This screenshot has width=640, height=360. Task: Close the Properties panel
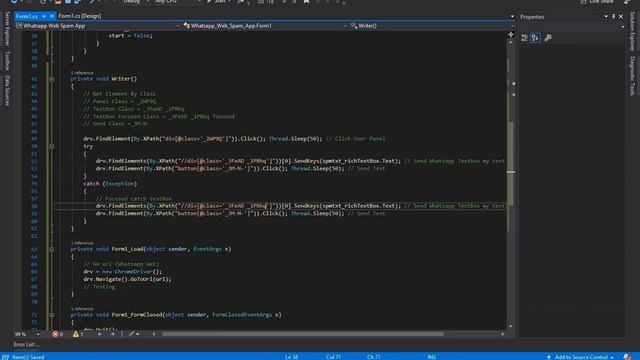coord(621,17)
